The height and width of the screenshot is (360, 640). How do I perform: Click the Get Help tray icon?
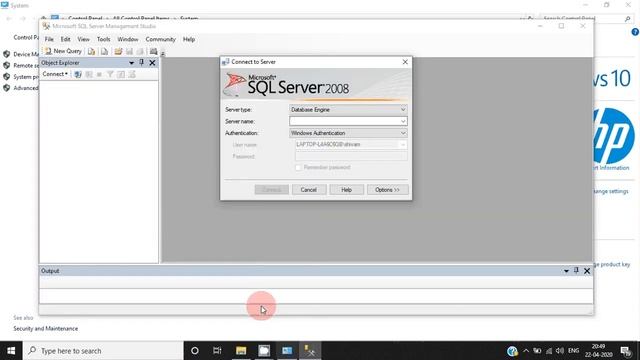click(x=512, y=351)
